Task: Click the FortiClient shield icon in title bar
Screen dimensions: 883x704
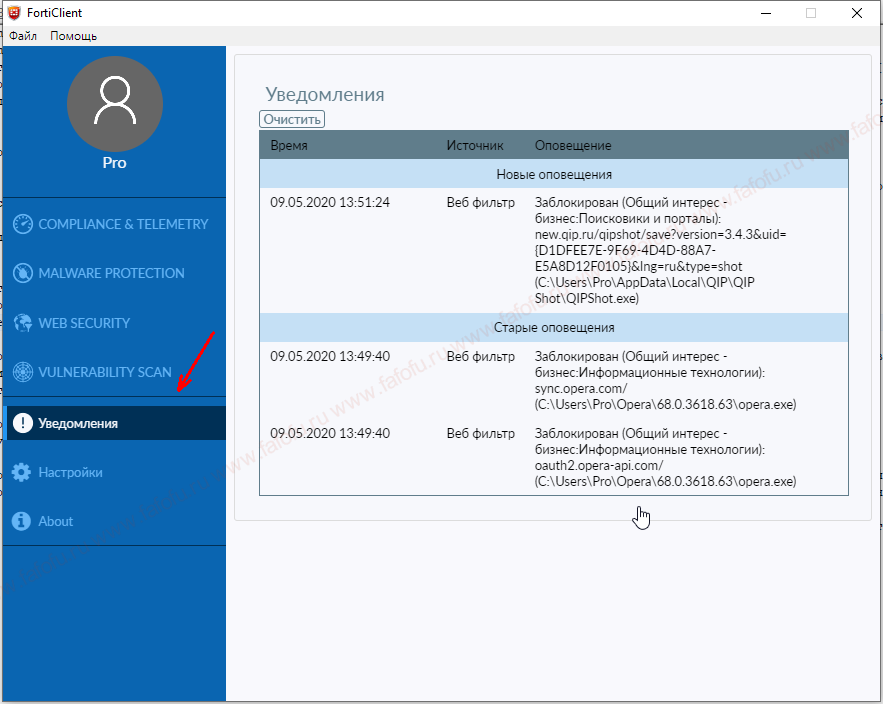Action: [14, 12]
